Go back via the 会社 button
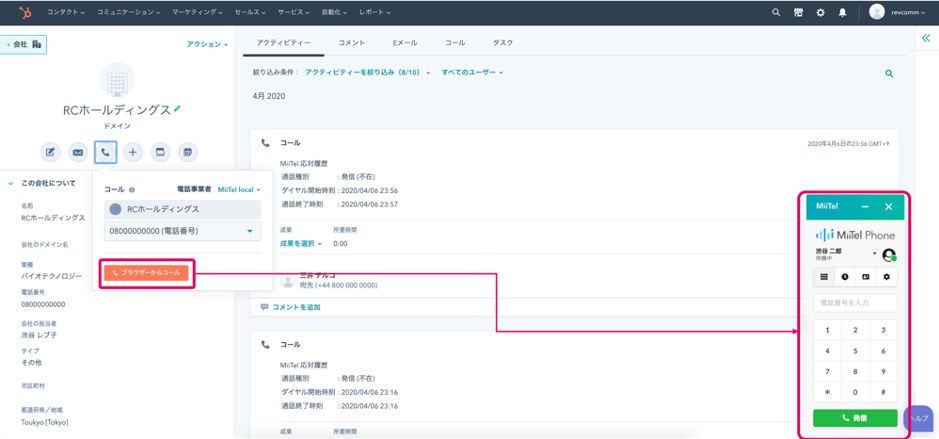 click(23, 44)
